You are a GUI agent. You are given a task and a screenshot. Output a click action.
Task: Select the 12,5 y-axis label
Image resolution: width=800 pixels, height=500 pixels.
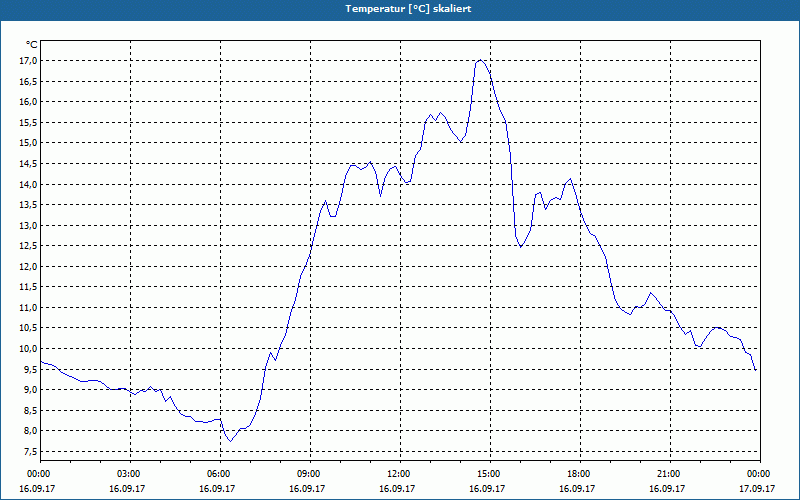coord(29,246)
